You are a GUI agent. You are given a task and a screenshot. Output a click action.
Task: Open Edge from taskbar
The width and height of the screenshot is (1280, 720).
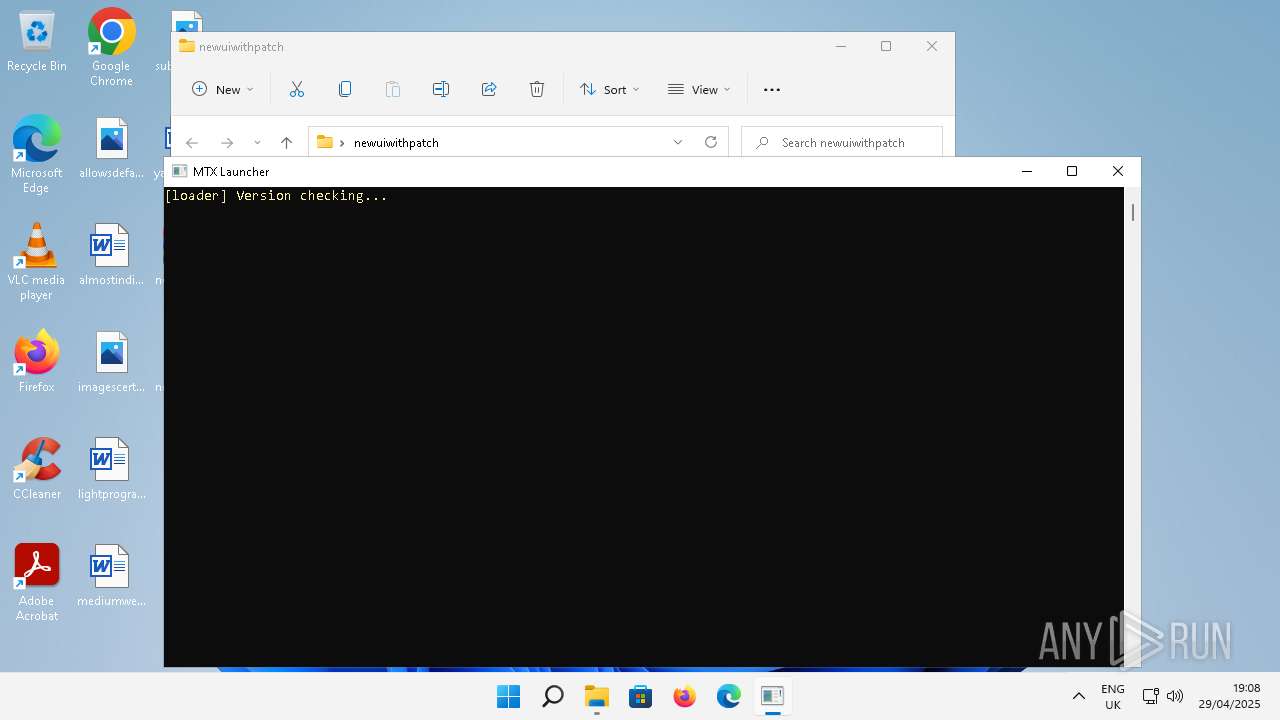click(x=728, y=696)
